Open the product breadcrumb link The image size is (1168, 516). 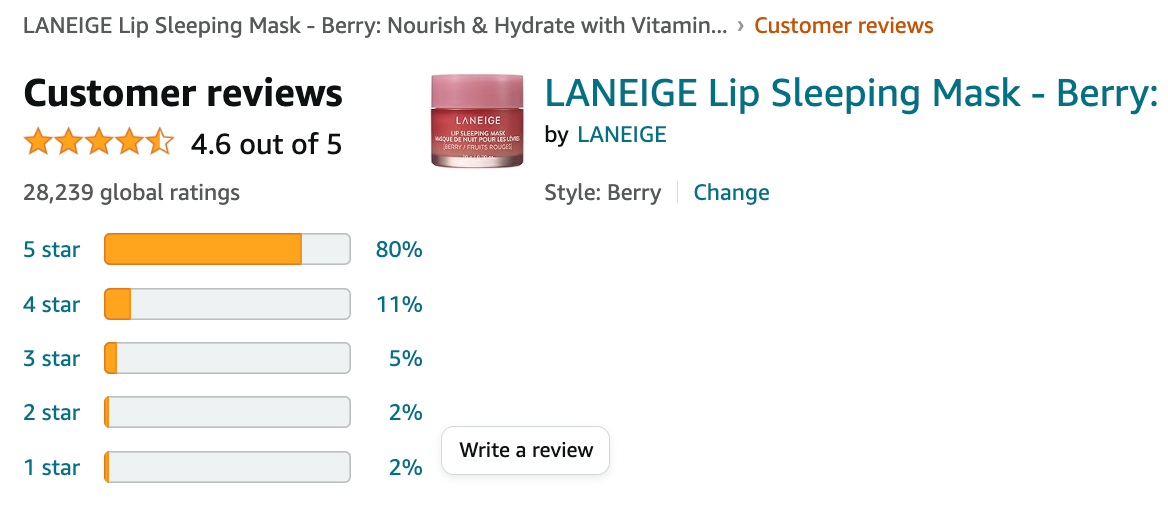point(375,26)
